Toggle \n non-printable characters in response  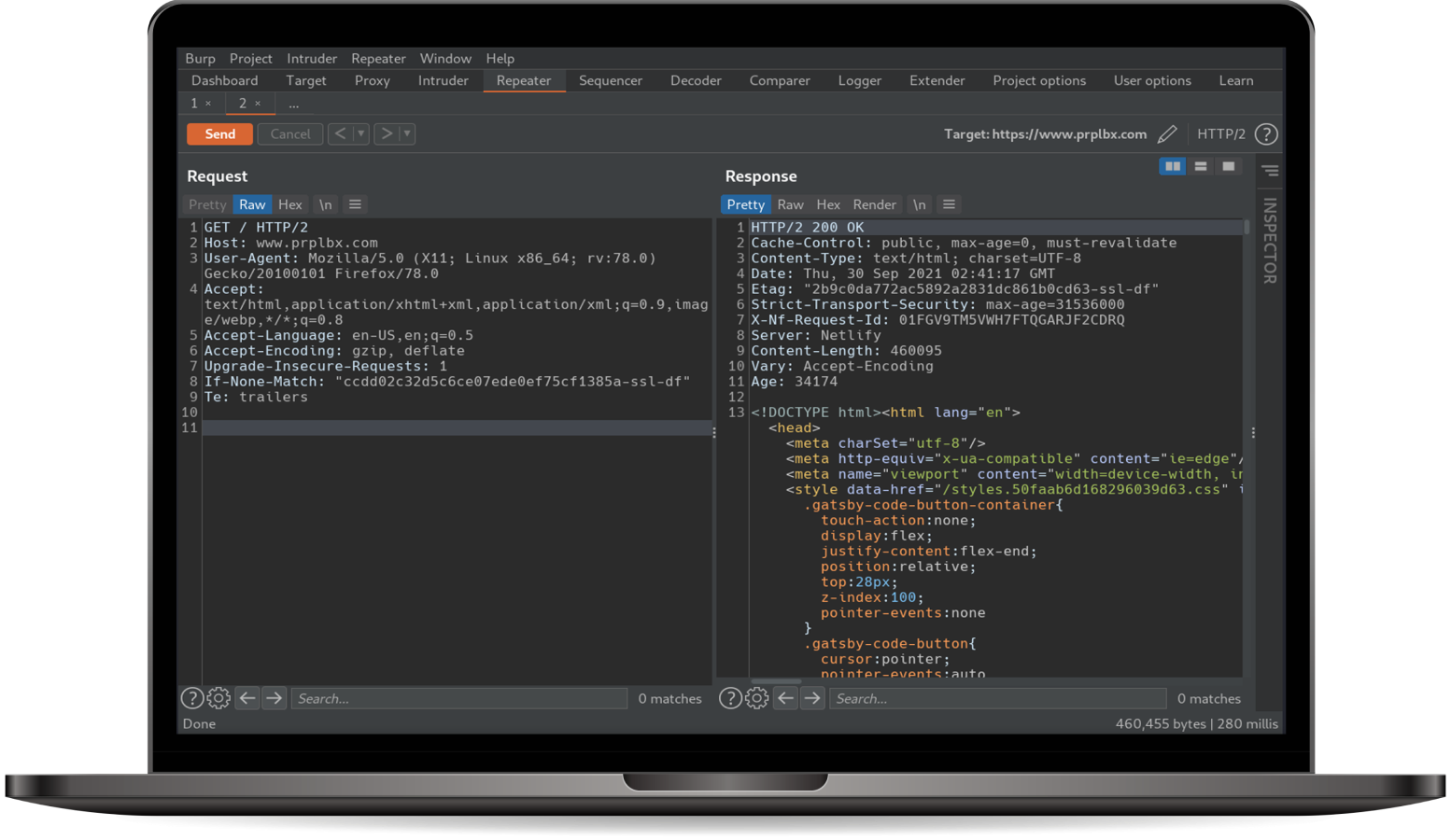[919, 204]
